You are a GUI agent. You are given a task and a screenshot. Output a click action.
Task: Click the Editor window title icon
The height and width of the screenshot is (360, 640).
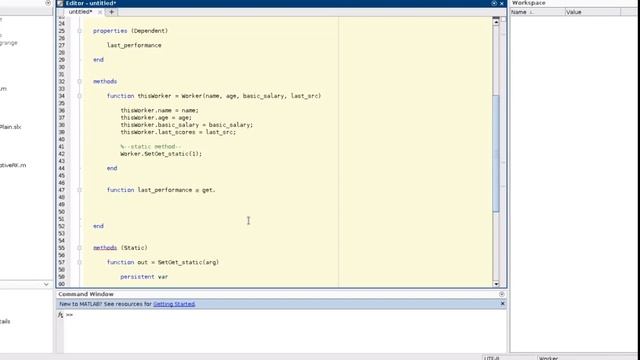point(60,3)
